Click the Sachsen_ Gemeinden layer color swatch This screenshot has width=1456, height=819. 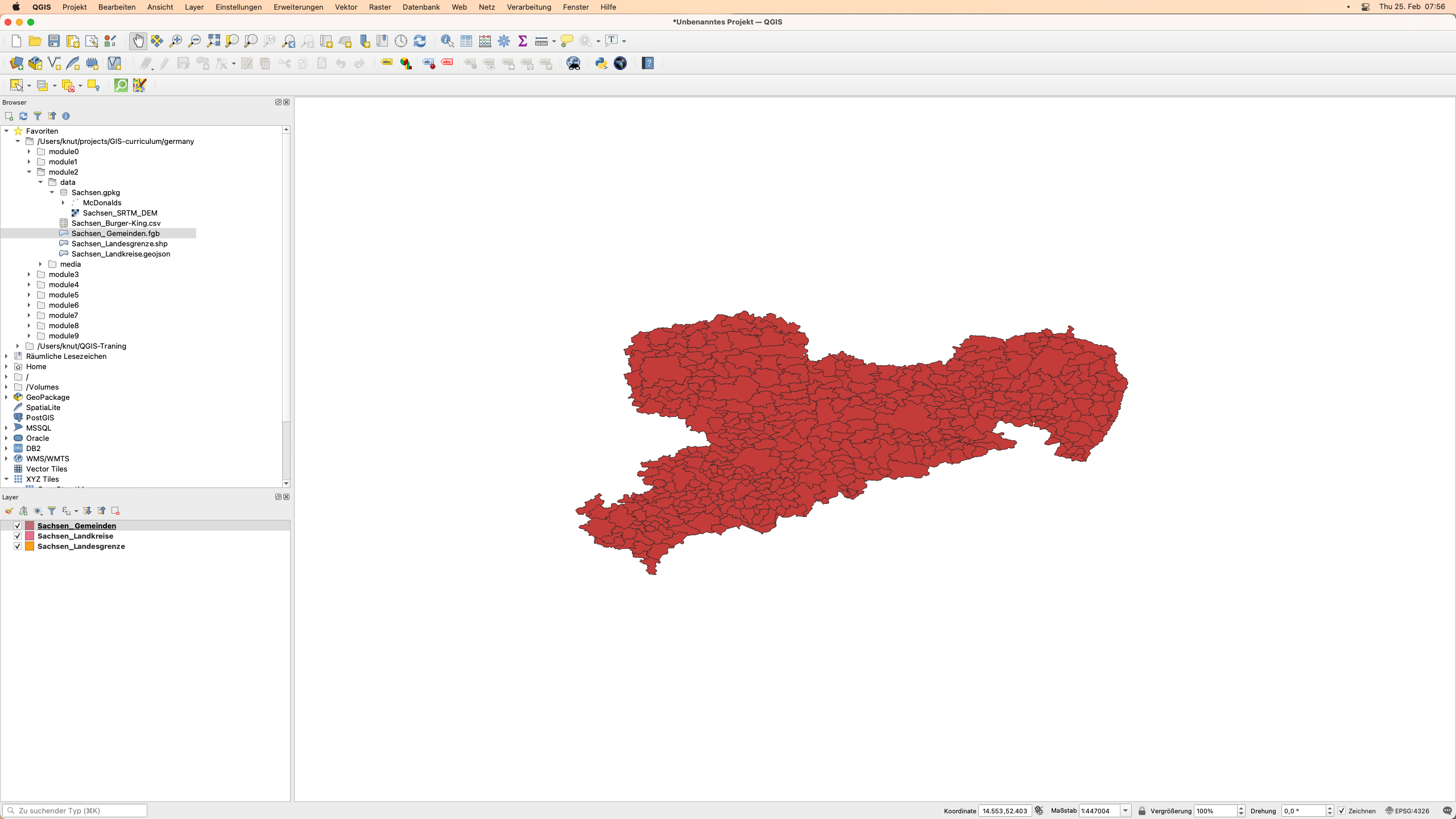click(x=30, y=526)
